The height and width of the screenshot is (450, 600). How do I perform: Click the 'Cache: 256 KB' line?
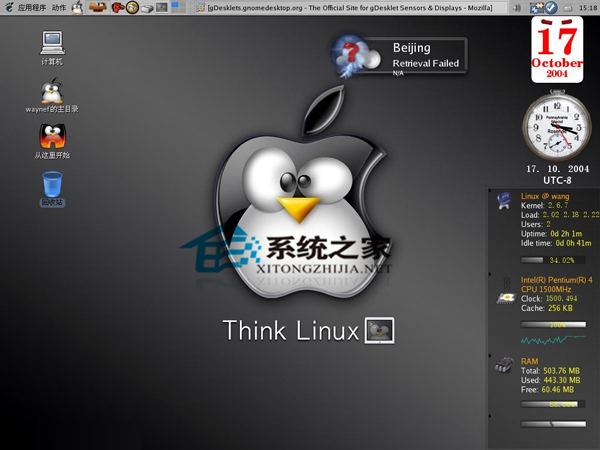[547, 308]
